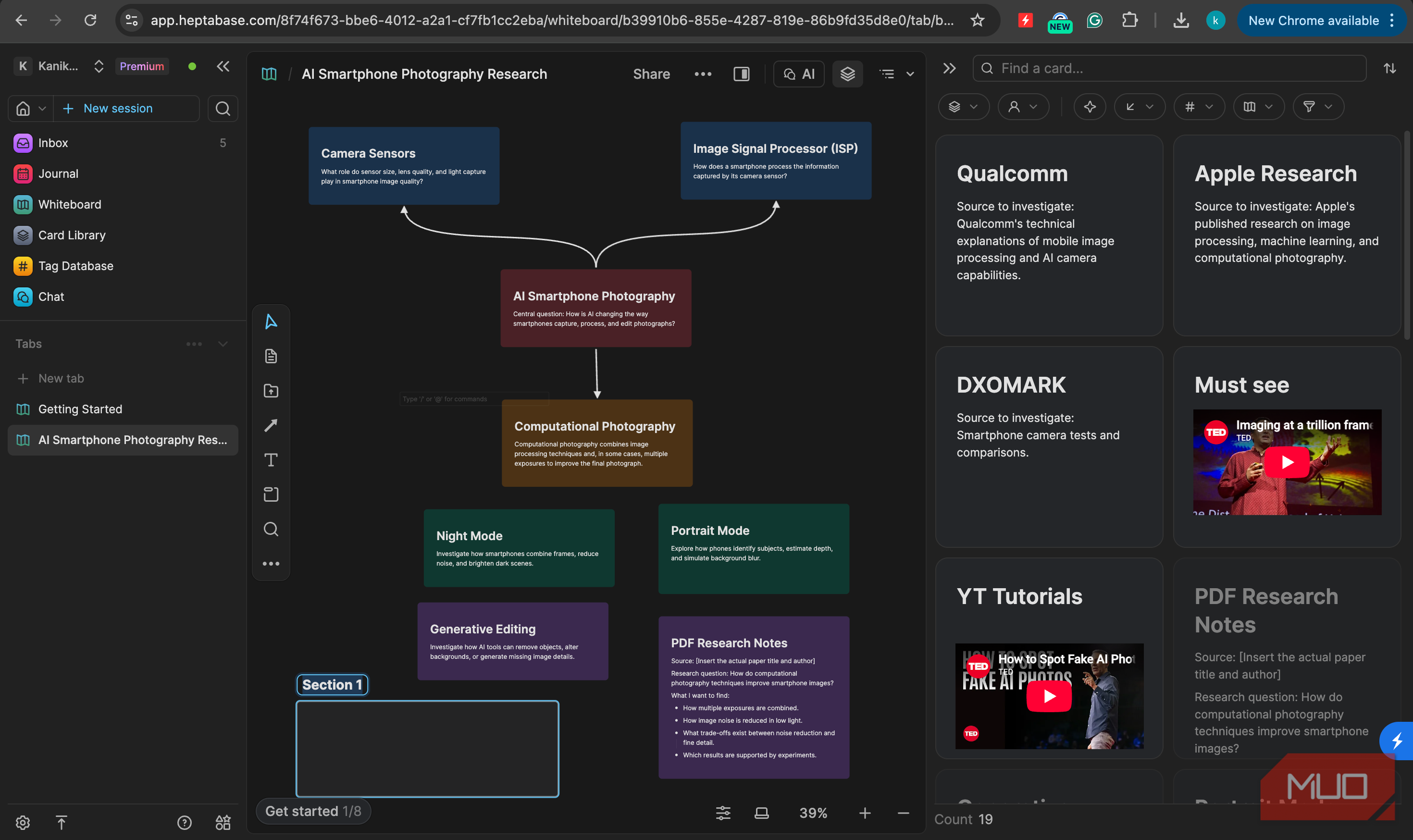Select the arrow connector tool
Screen dimensions: 1413x840
[271, 425]
